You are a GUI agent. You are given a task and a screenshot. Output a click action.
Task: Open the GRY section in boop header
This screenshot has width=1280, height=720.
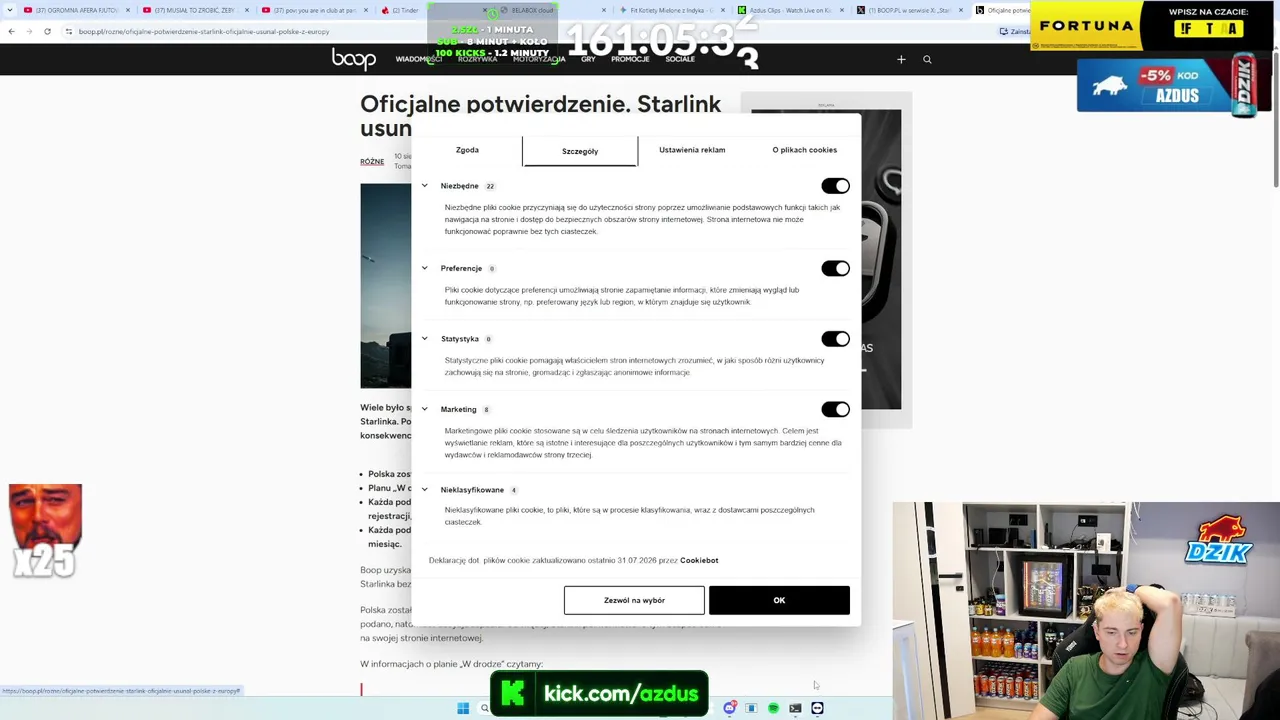[x=588, y=59]
